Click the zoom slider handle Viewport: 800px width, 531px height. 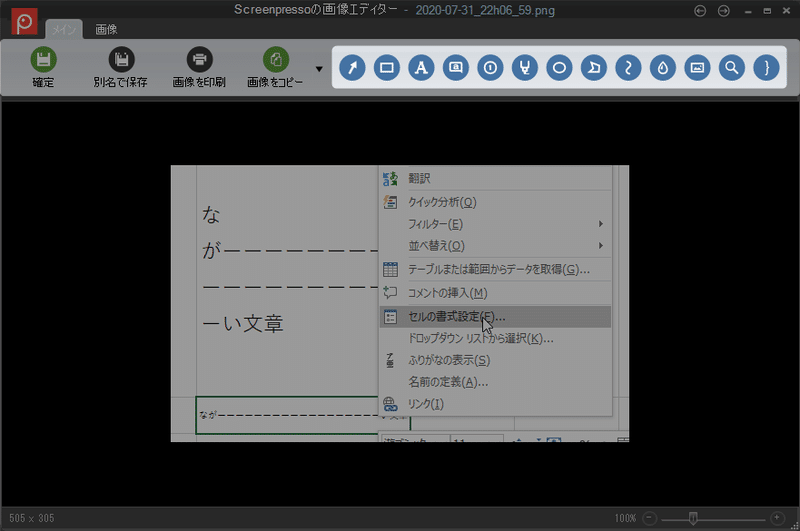tap(693, 519)
